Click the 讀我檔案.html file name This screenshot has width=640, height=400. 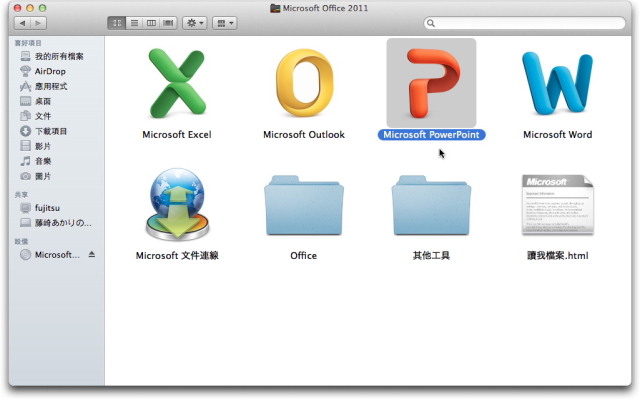point(558,256)
